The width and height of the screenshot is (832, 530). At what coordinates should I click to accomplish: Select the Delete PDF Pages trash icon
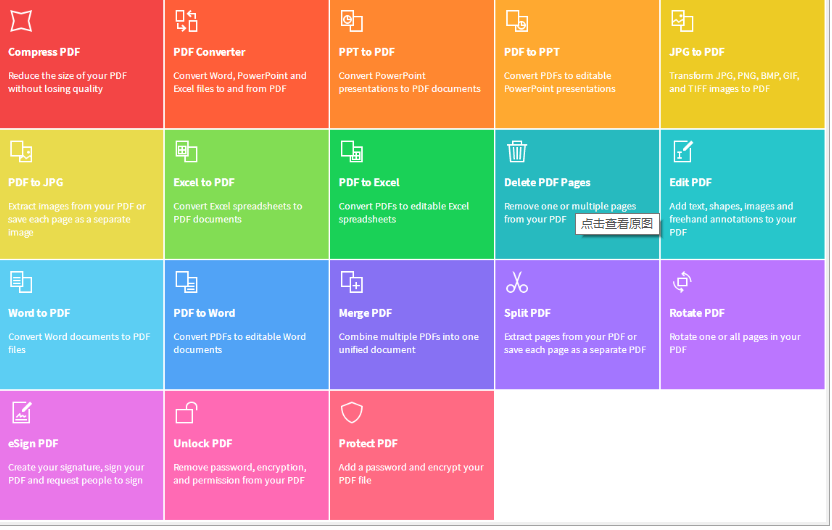pyautogui.click(x=517, y=151)
